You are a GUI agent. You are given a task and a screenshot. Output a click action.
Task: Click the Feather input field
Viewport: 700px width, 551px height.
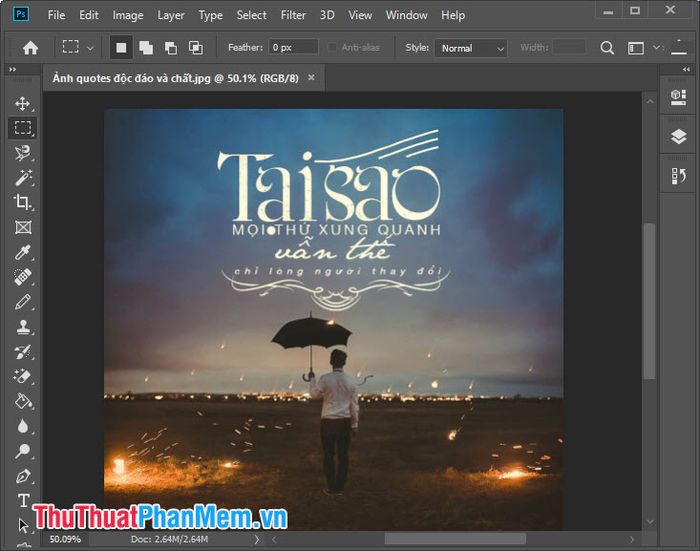pyautogui.click(x=293, y=47)
